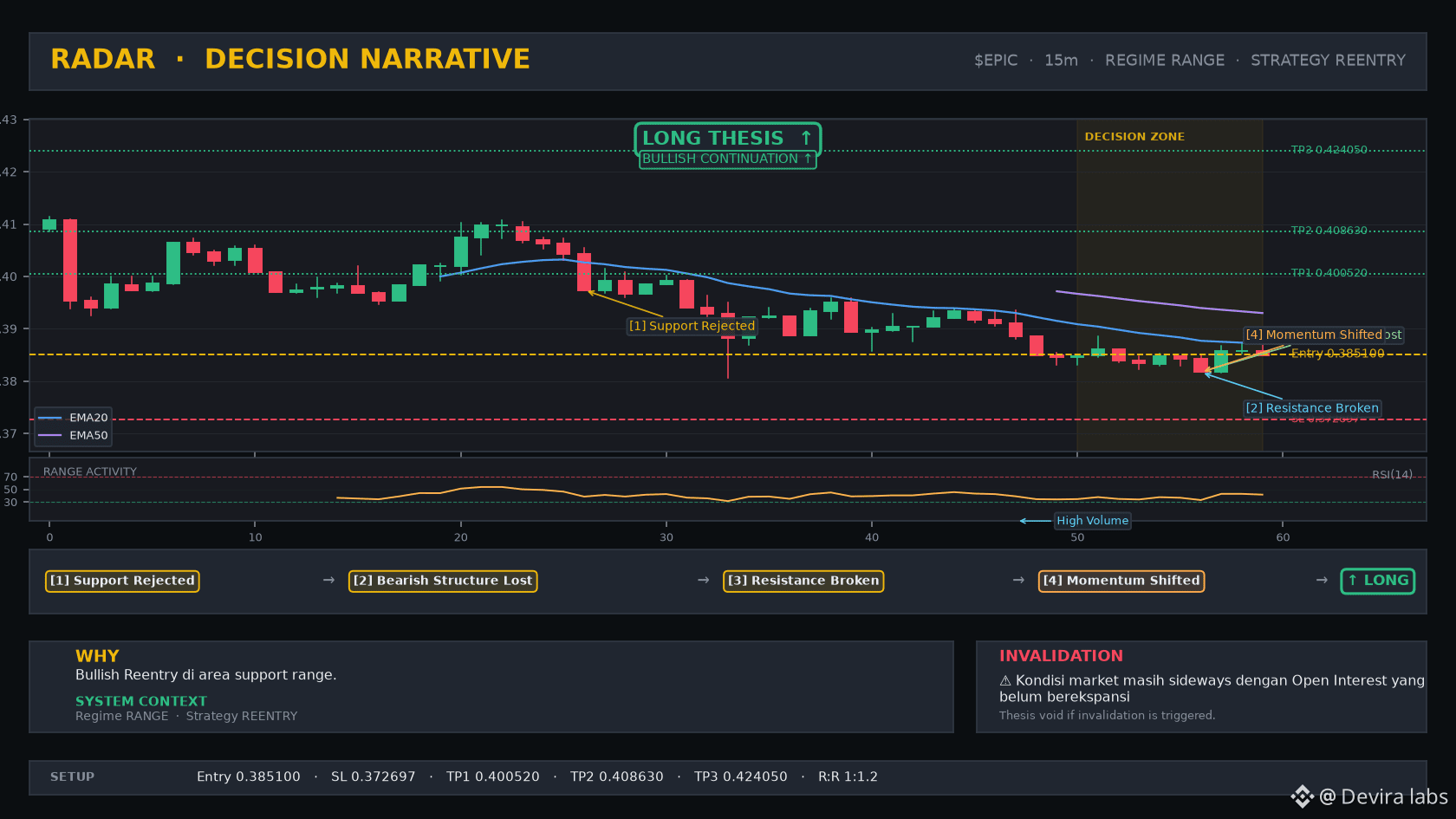Select step [4] Momentum Shifted chip

(1121, 581)
